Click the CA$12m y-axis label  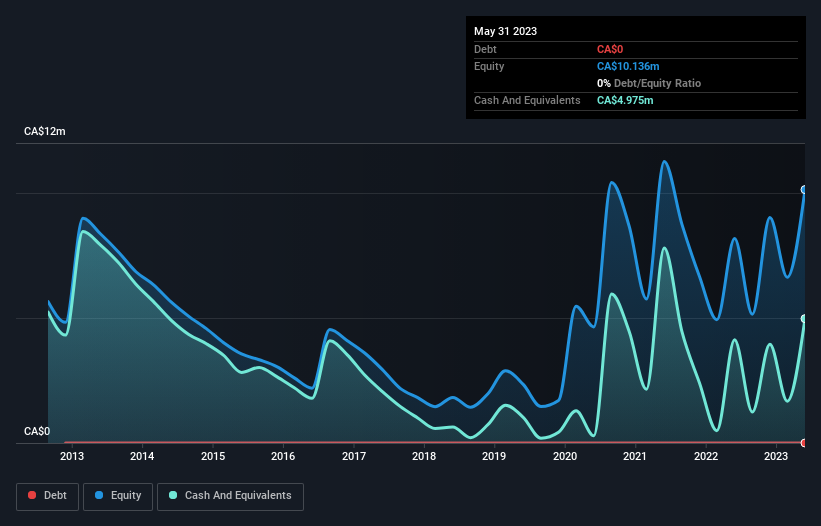tap(45, 131)
